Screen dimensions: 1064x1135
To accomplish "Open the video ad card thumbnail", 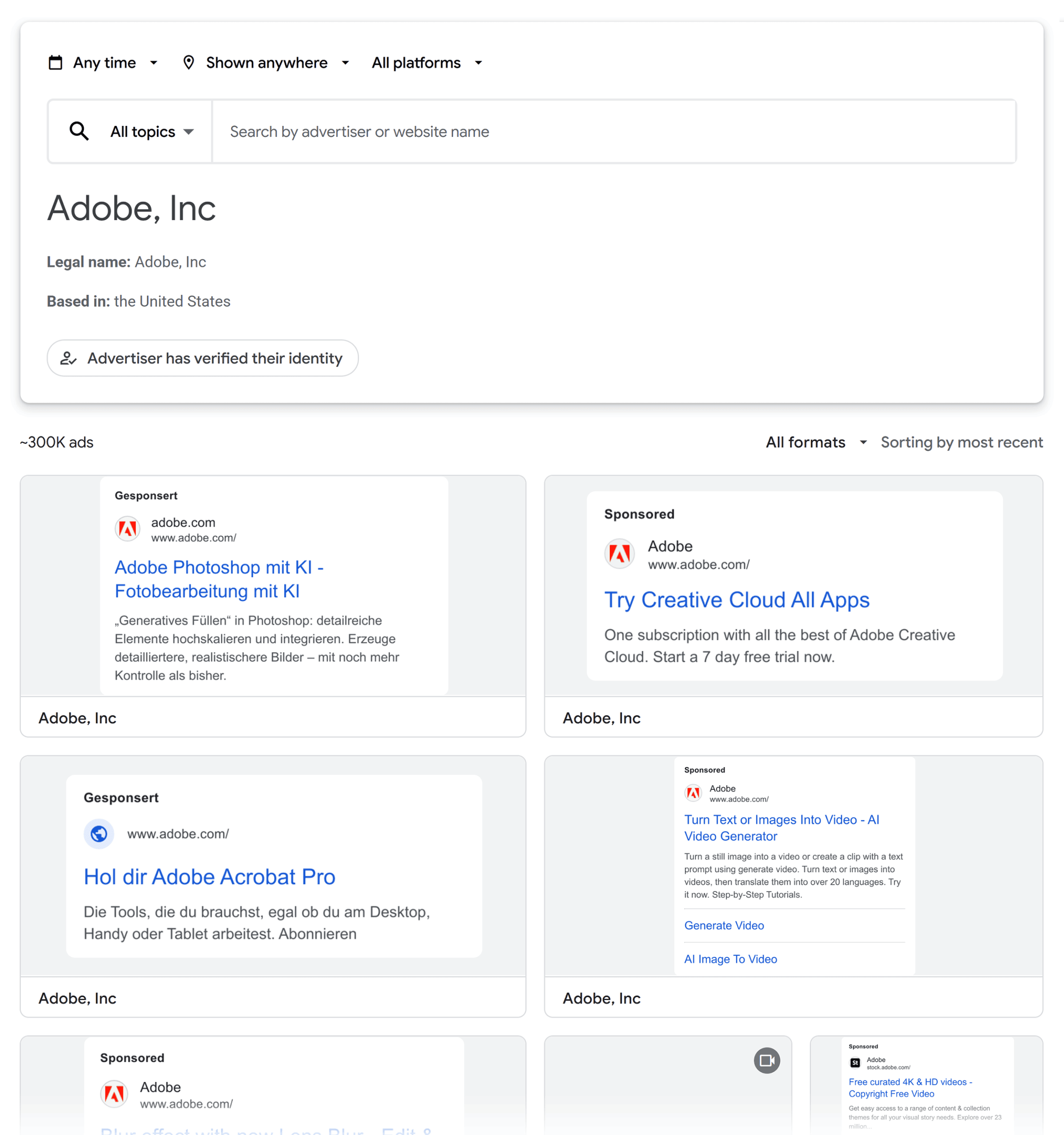I will coord(667,1085).
